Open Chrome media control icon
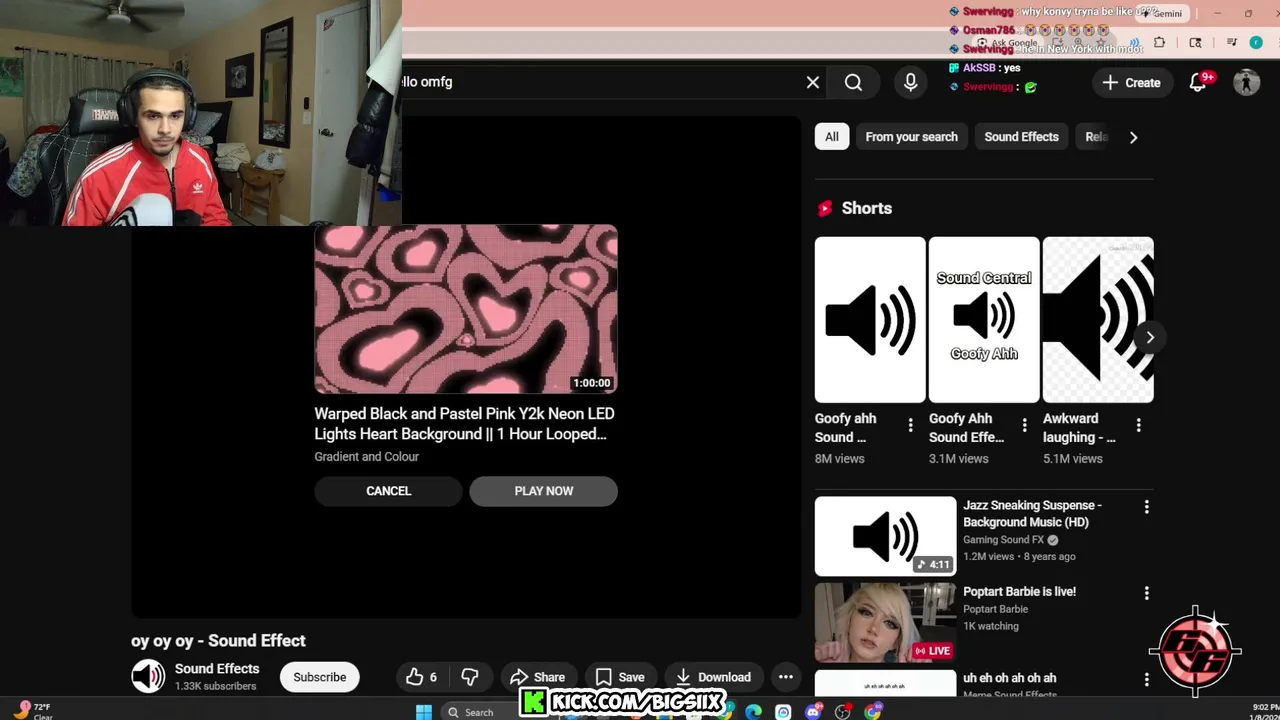This screenshot has height=720, width=1280. click(1231, 43)
